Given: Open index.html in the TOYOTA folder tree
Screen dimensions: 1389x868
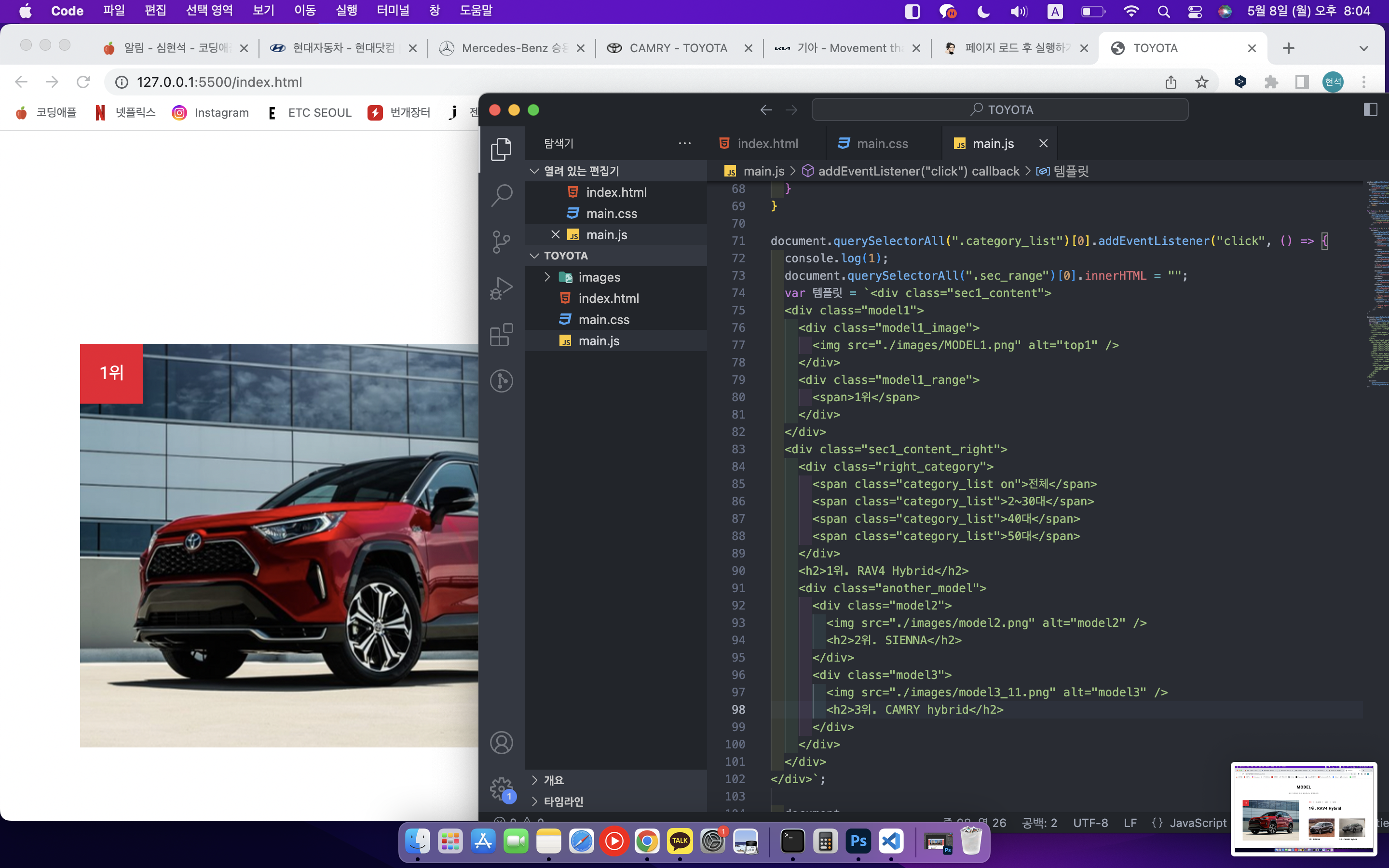Looking at the screenshot, I should tap(616, 298).
